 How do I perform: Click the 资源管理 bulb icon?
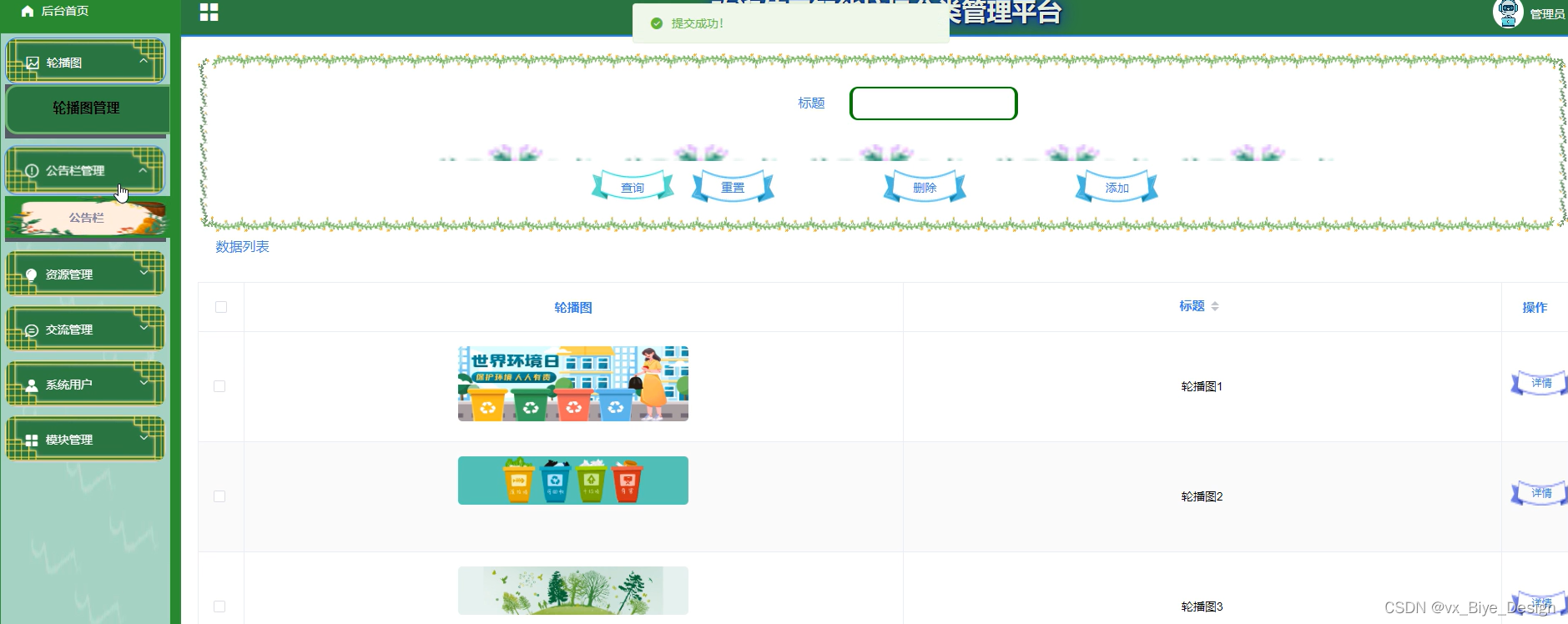point(32,274)
